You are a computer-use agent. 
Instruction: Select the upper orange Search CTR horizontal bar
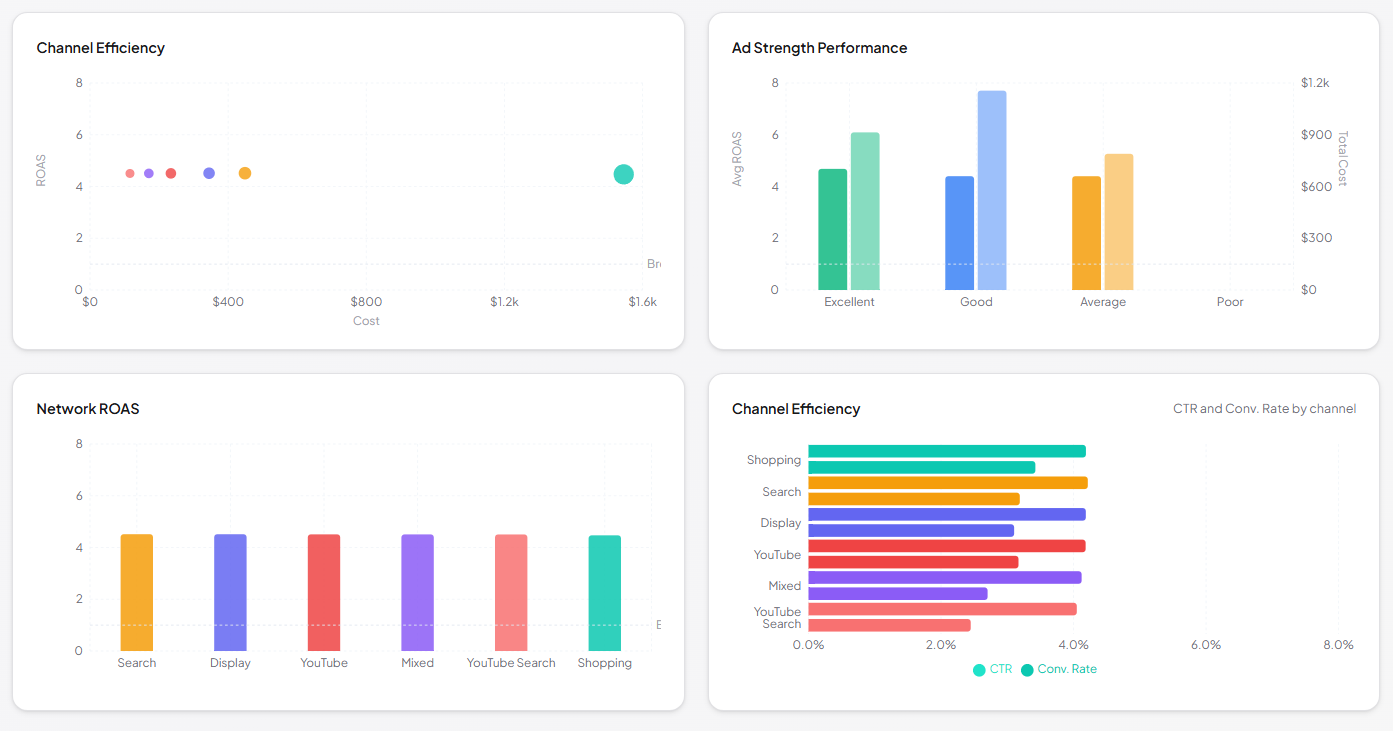(948, 483)
